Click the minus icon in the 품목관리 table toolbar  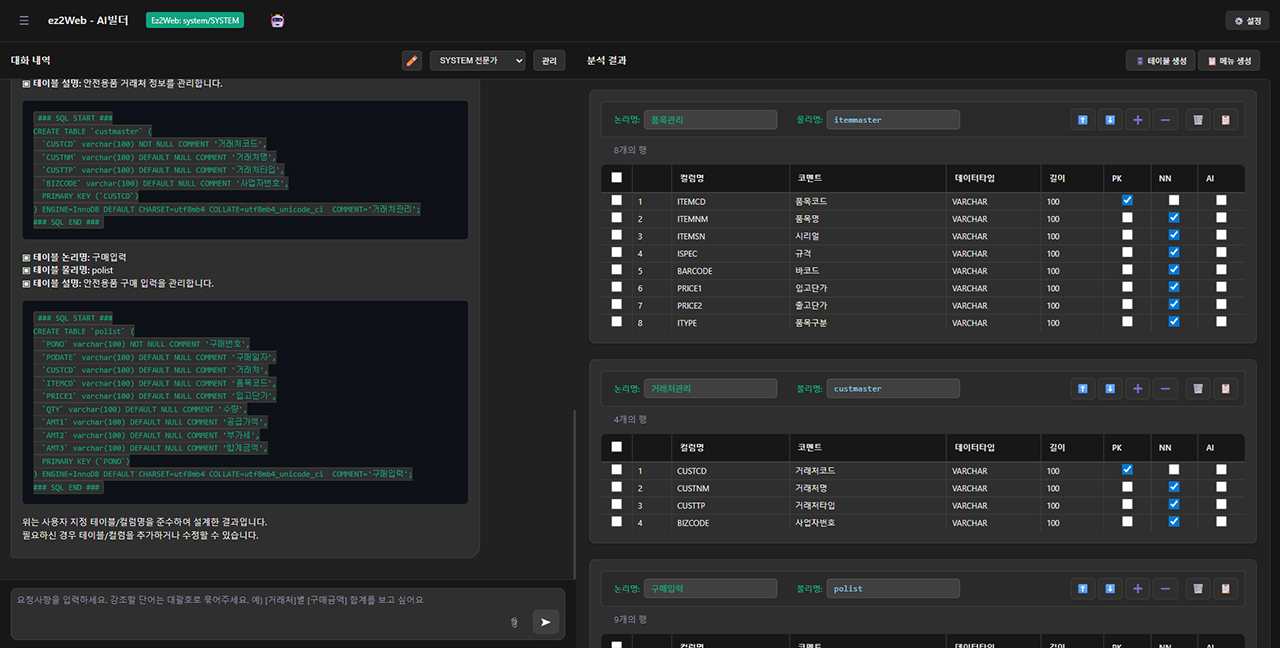tap(1164, 120)
